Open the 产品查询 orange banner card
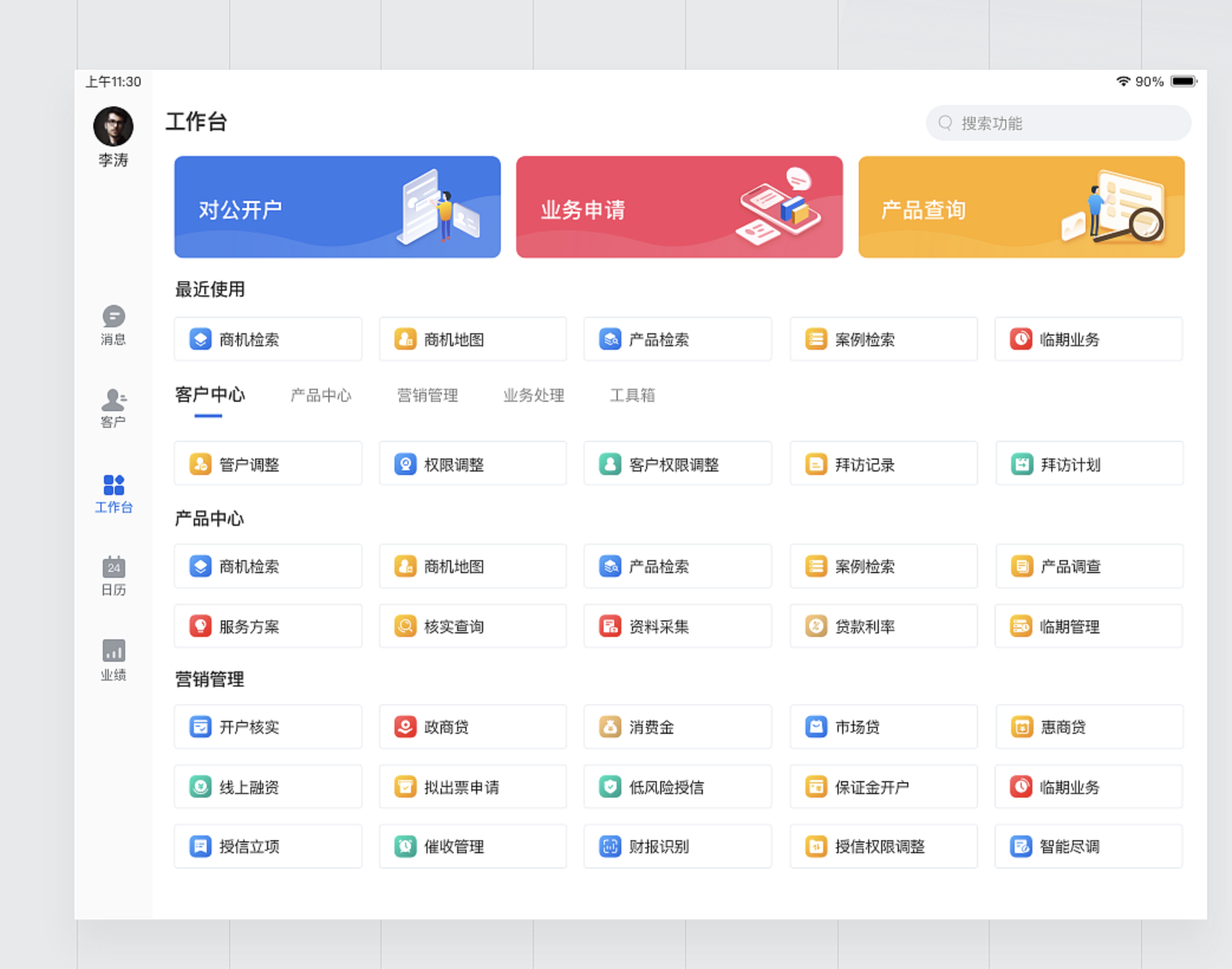1232x969 pixels. click(x=1021, y=207)
